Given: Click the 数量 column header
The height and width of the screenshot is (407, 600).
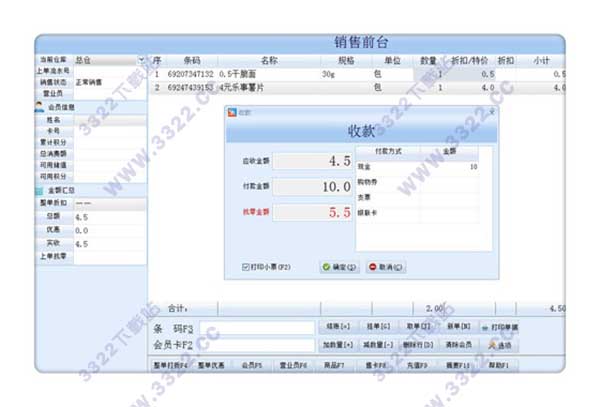Looking at the screenshot, I should tap(429, 60).
